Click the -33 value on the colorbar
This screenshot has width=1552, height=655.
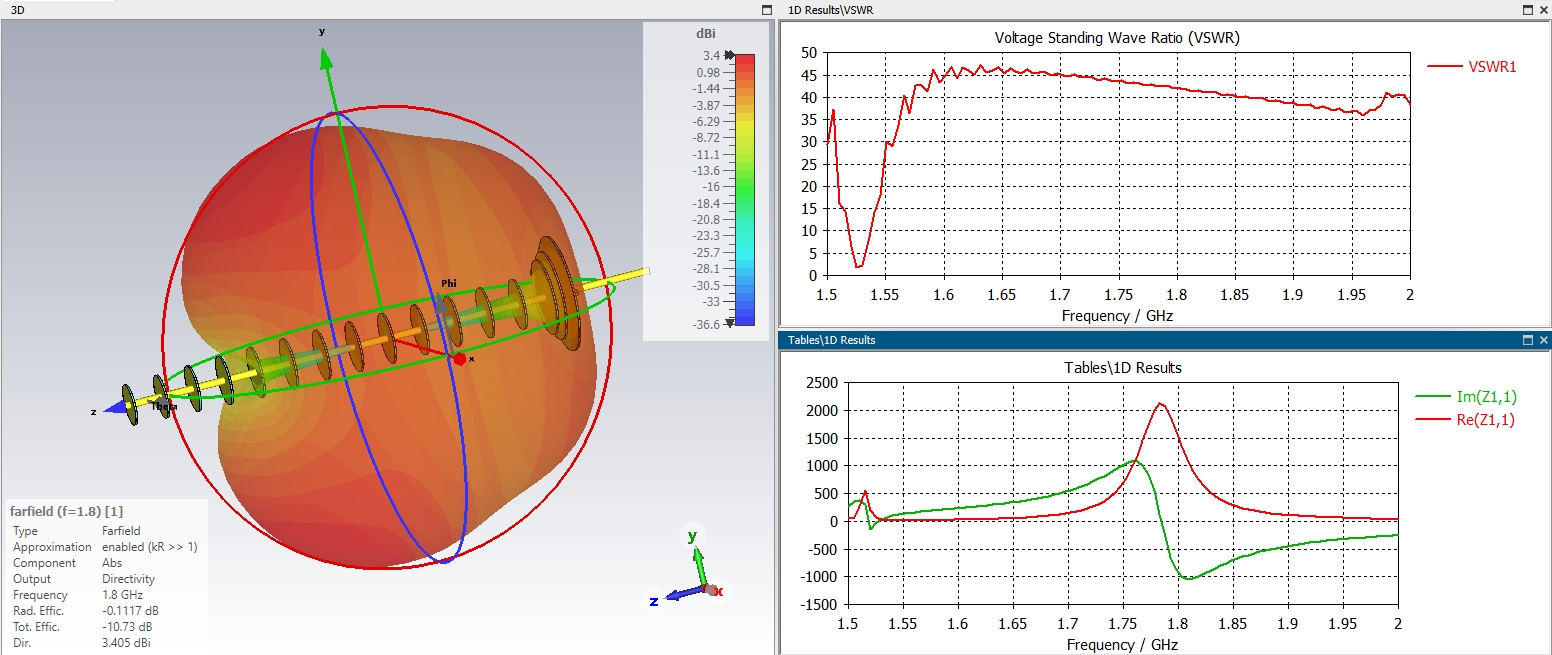click(x=711, y=301)
